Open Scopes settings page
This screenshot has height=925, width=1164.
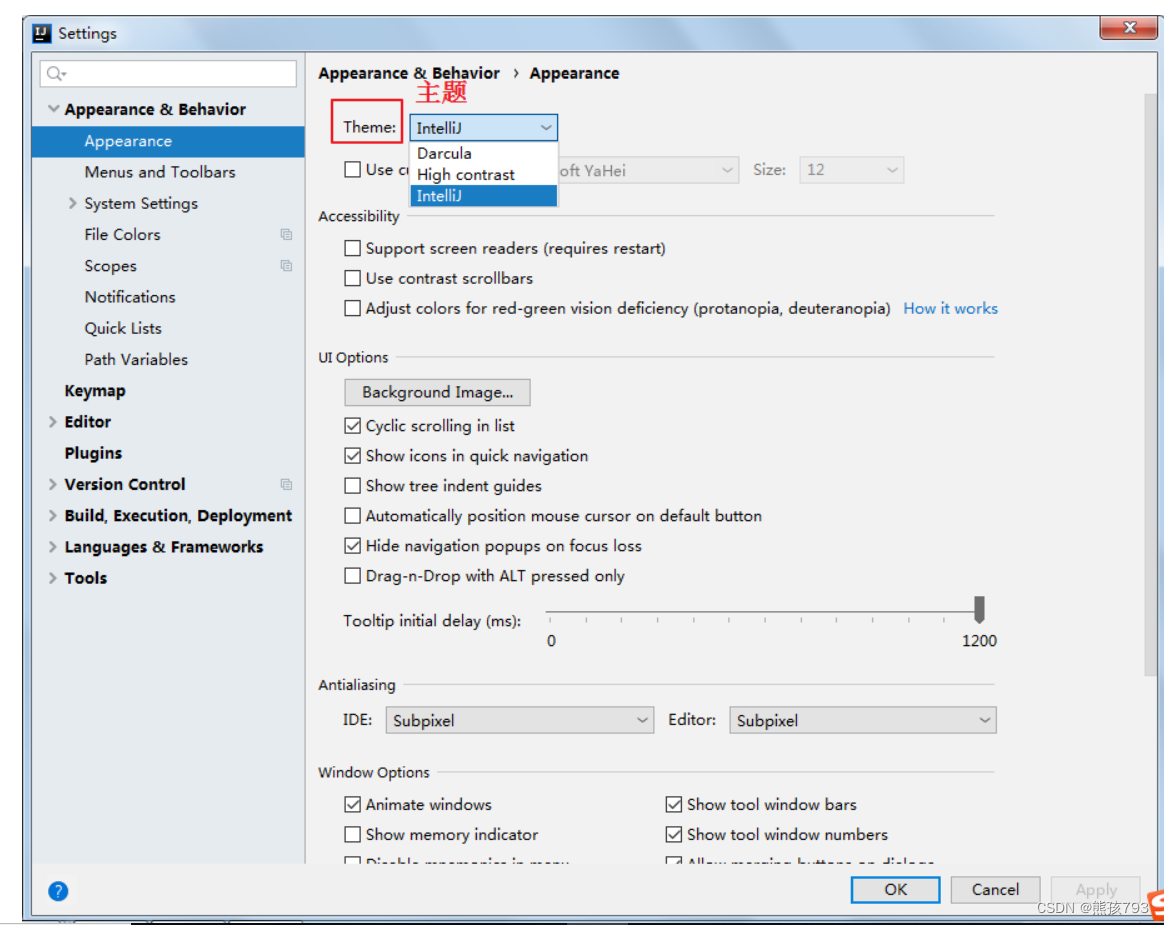pos(111,266)
